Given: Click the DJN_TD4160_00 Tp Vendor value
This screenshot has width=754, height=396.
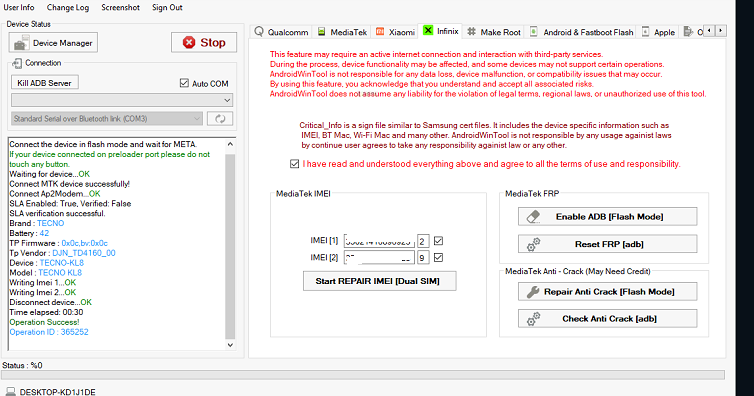Looking at the screenshot, I should pos(84,253).
